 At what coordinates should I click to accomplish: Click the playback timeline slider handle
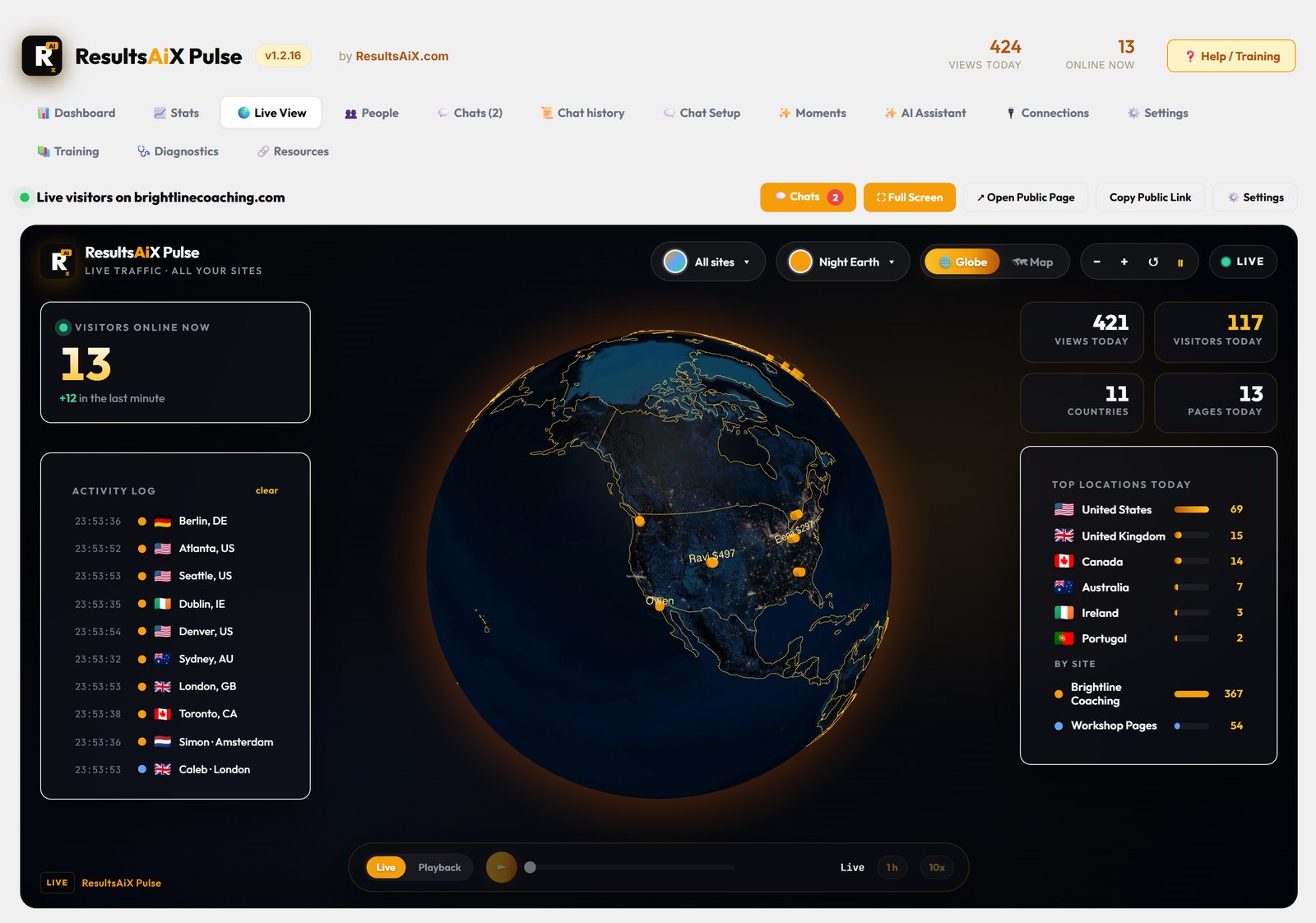tap(531, 867)
